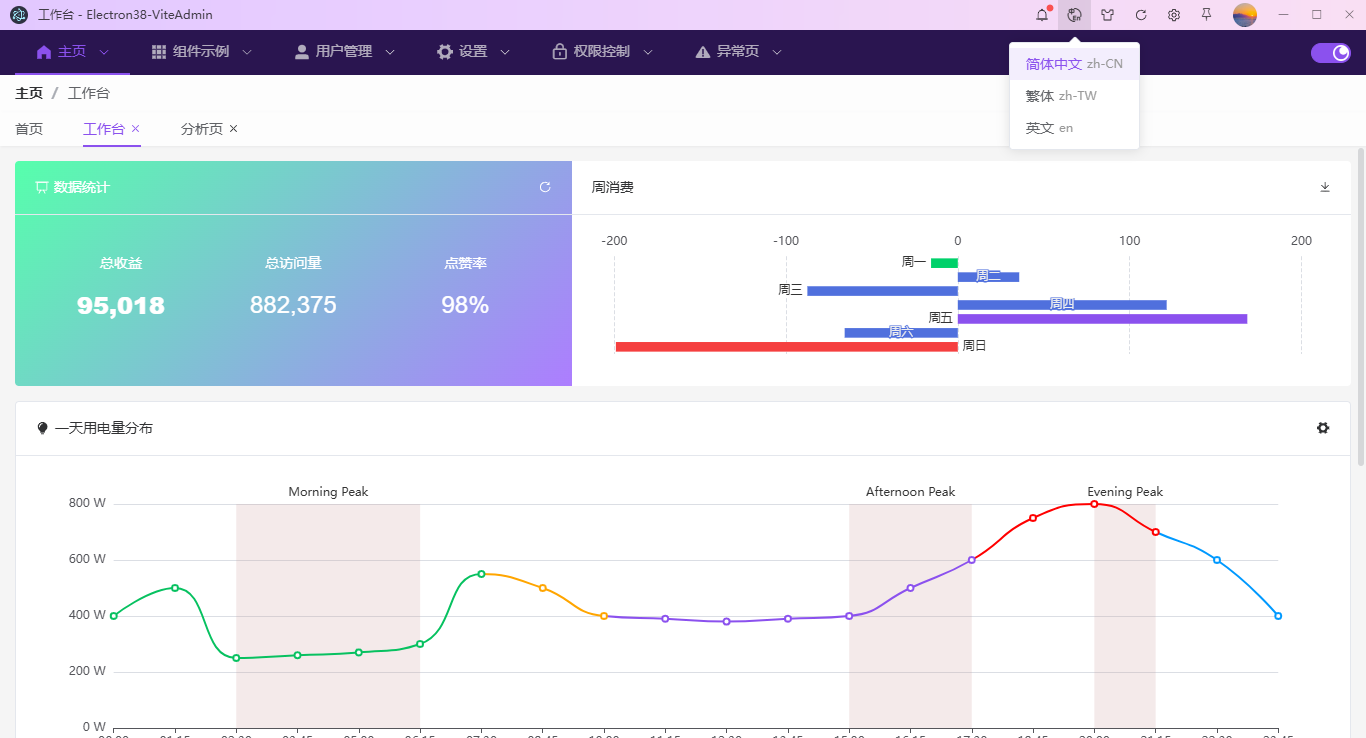Screen dimensions: 1366x738
Task: Expand the 权限控制 menu
Action: click(x=601, y=51)
